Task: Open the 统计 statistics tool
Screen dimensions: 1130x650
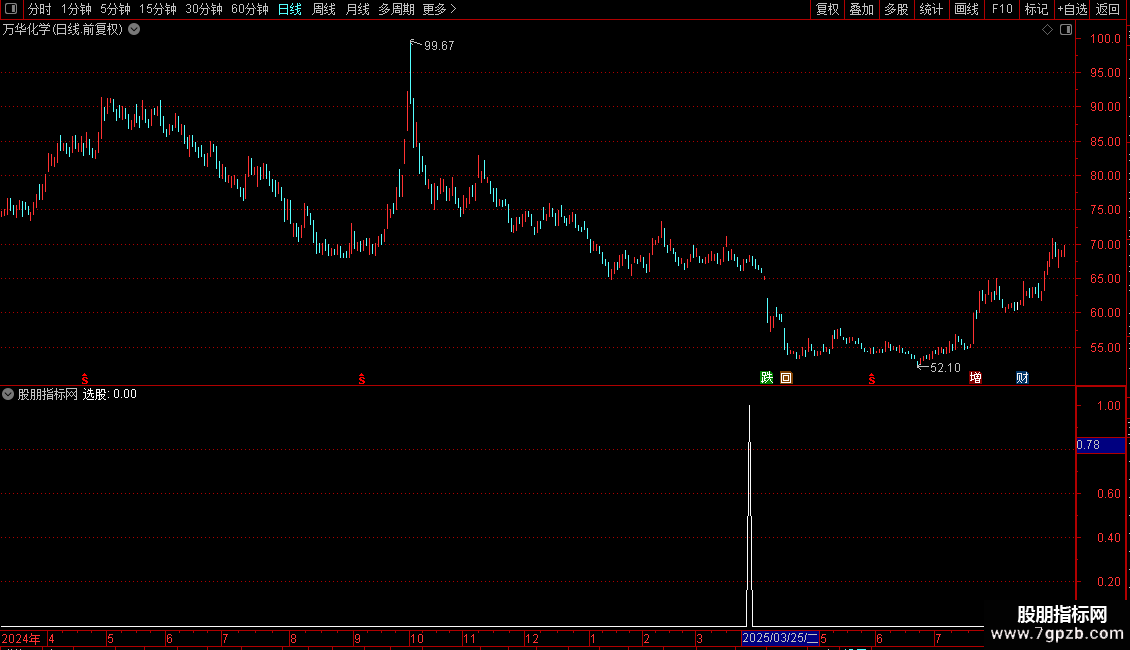Action: tap(931, 9)
